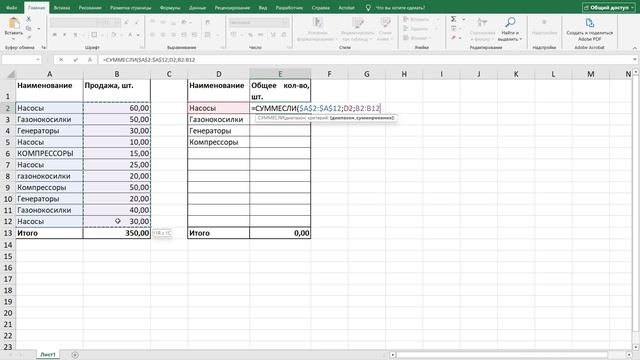
Task: Confirm the formula with the checkmark icon
Action: tap(76, 60)
